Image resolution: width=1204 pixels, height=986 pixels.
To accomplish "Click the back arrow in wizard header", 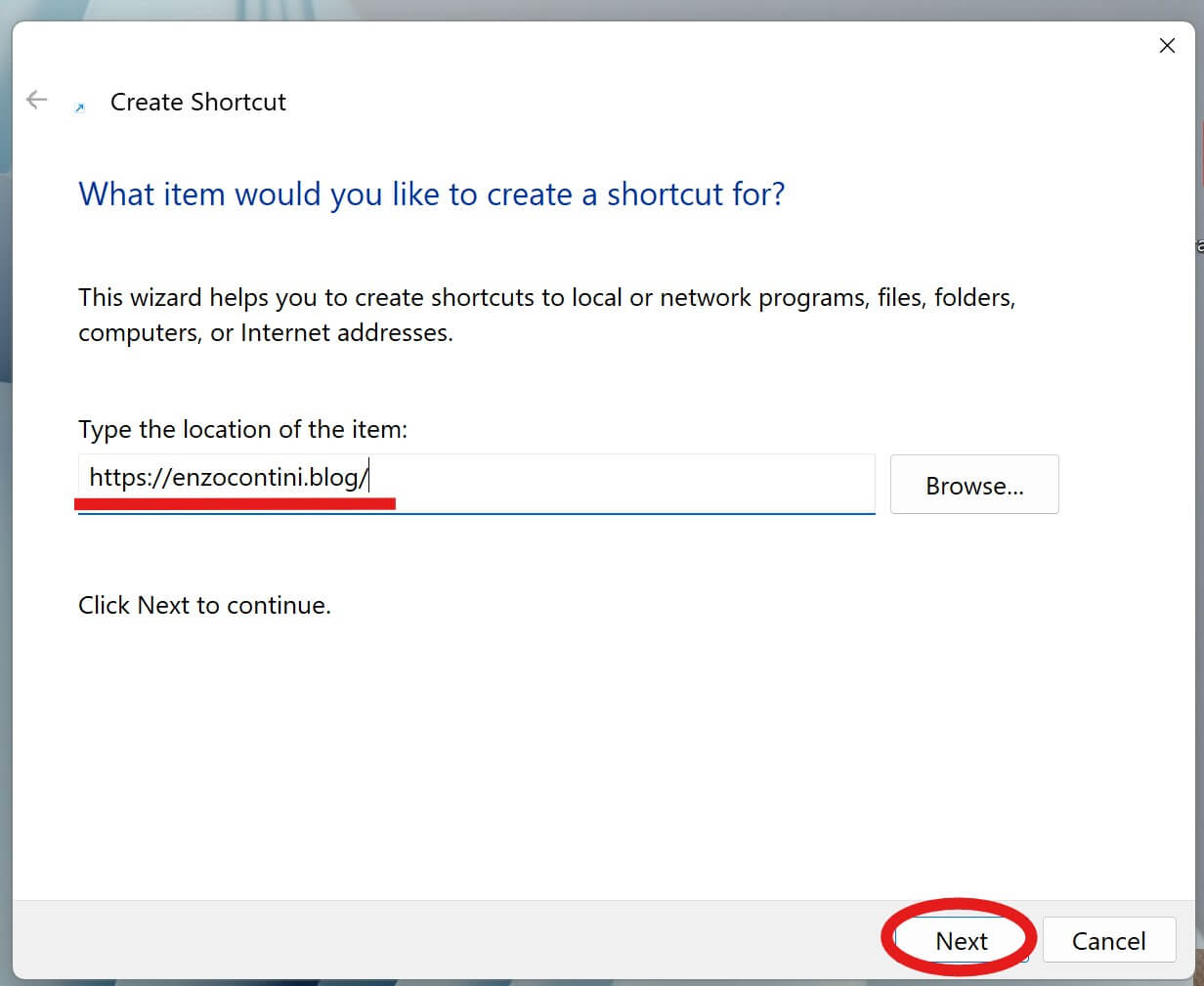I will pos(36,100).
